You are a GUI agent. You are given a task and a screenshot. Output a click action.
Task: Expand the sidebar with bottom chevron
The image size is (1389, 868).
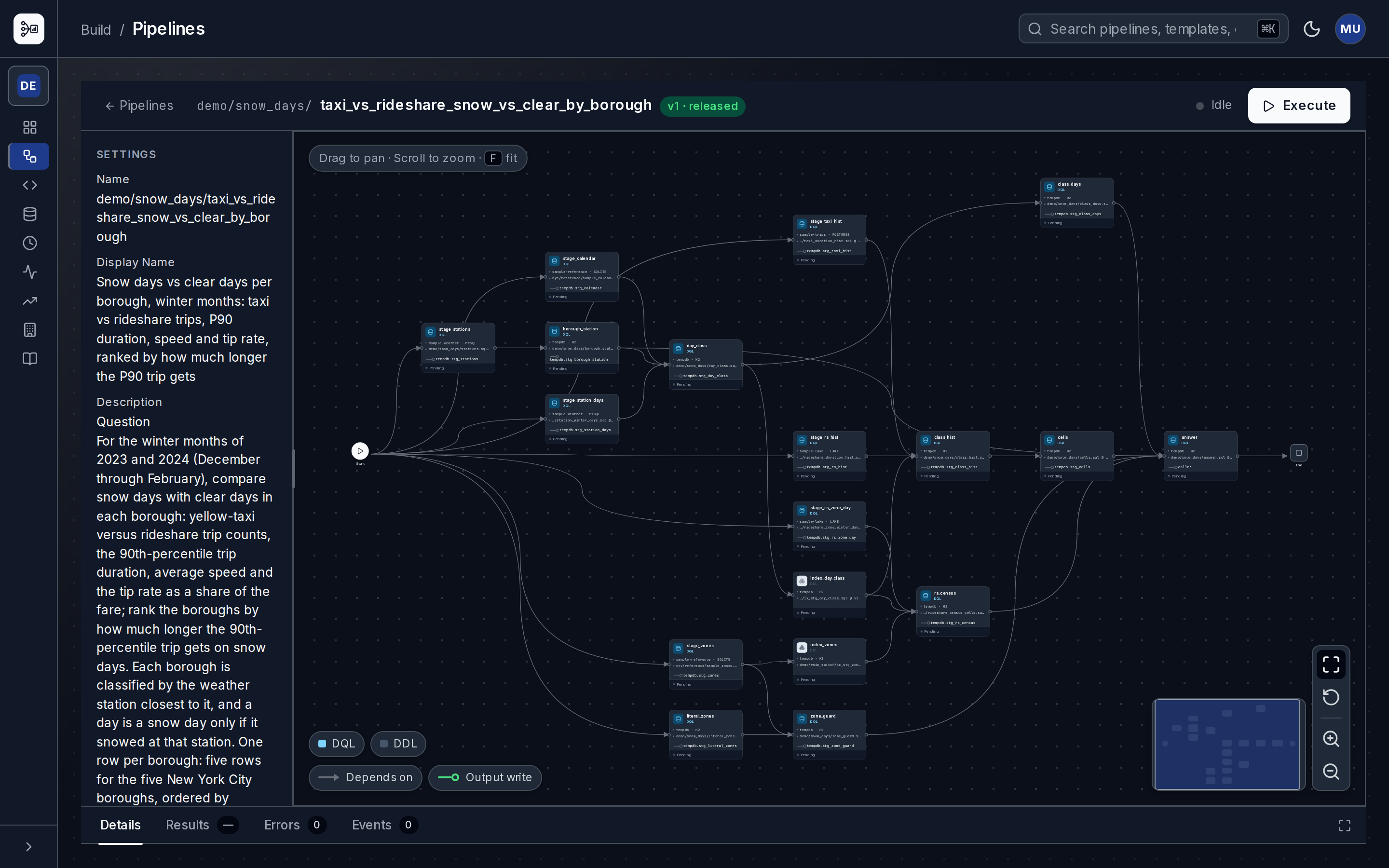29,847
